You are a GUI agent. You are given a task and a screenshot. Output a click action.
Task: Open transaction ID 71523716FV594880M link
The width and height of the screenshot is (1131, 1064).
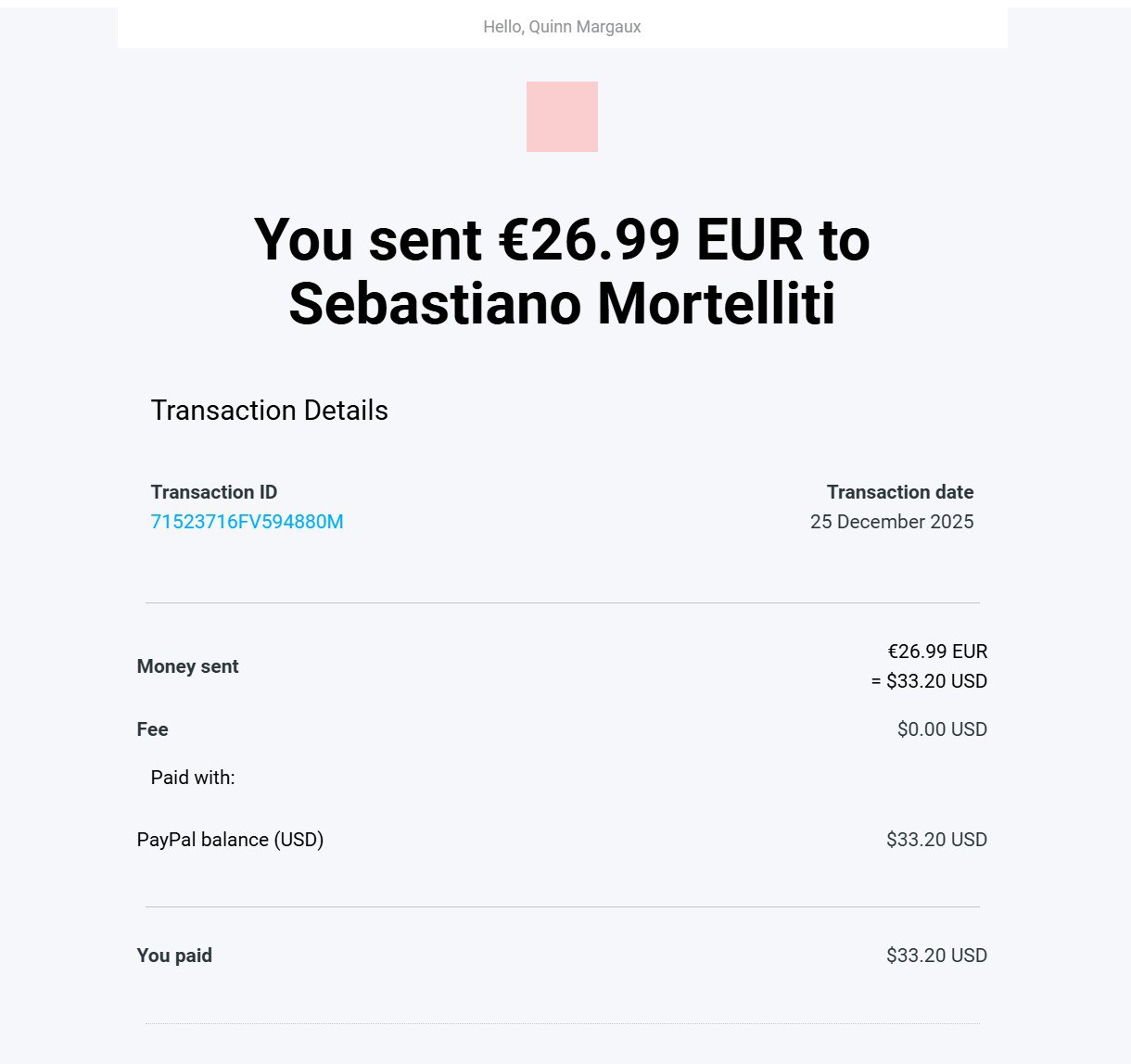click(248, 522)
